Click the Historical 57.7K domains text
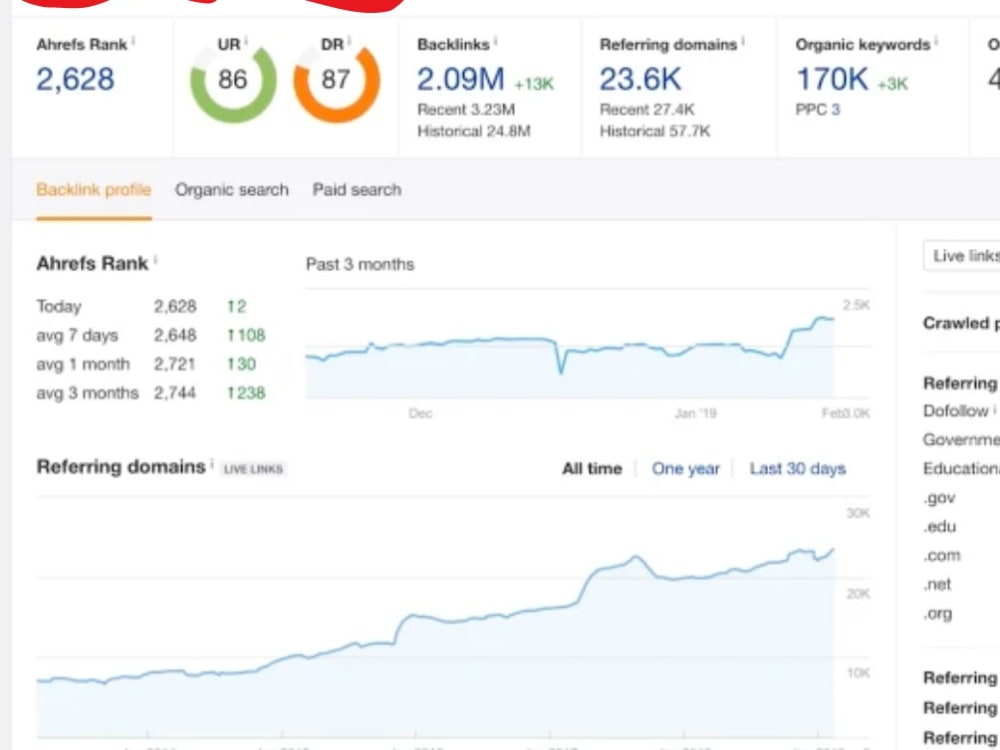Image resolution: width=1000 pixels, height=750 pixels. [x=655, y=131]
